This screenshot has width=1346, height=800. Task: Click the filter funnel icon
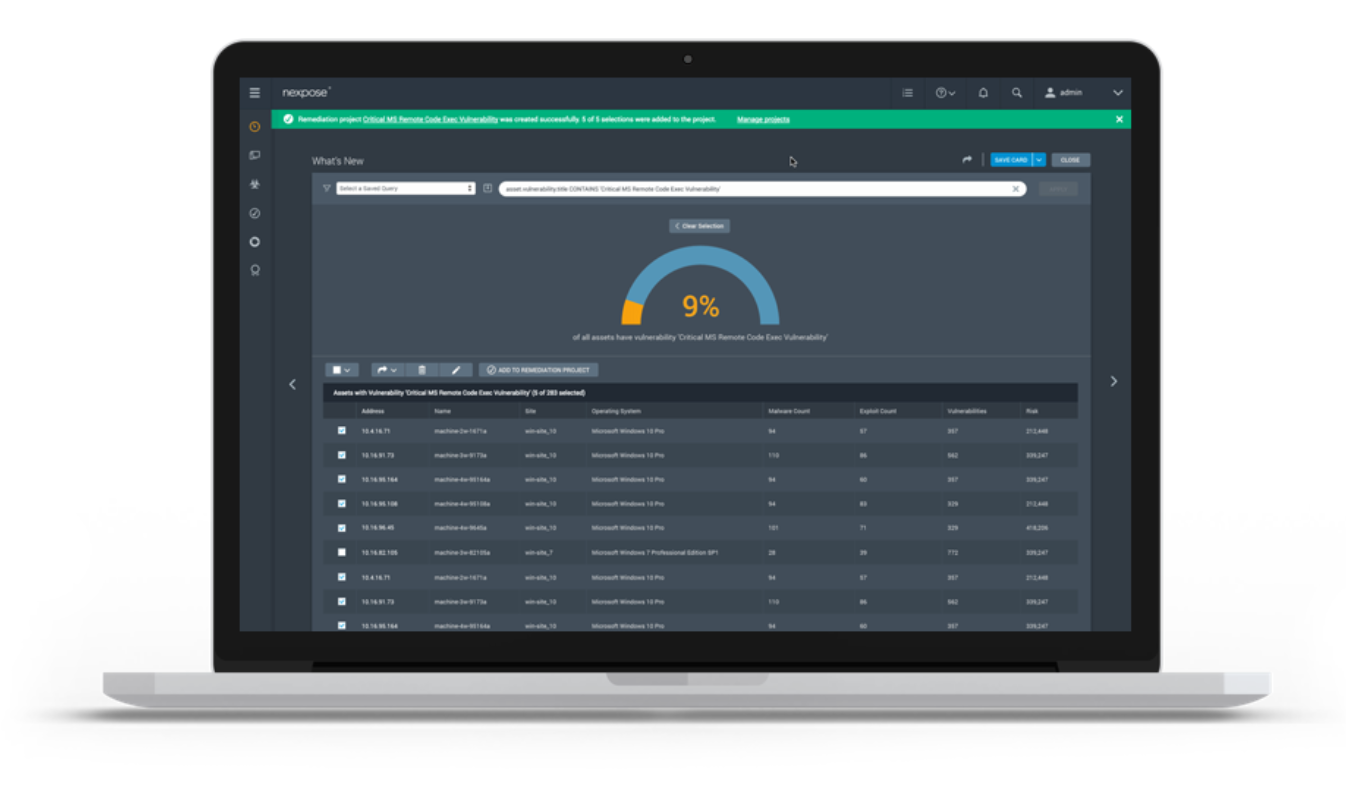click(x=326, y=188)
